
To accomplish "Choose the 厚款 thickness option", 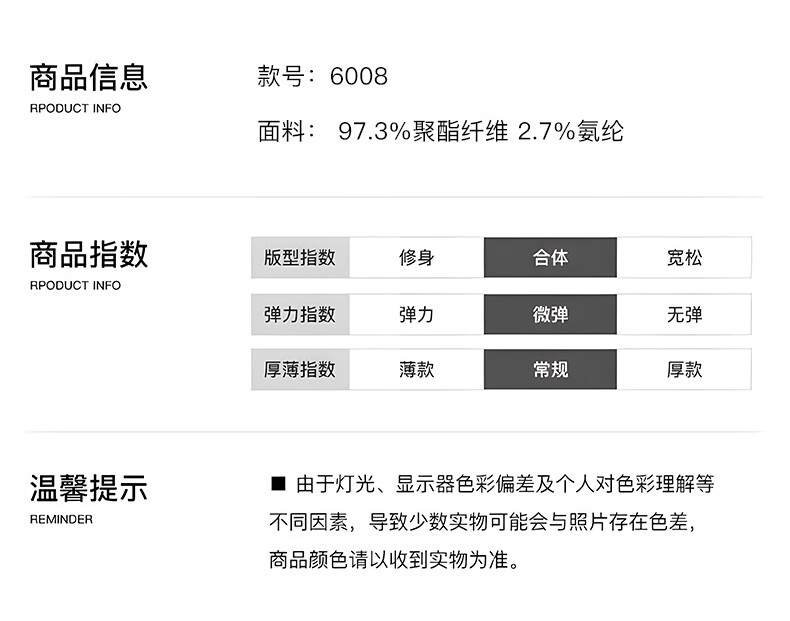I will (684, 370).
